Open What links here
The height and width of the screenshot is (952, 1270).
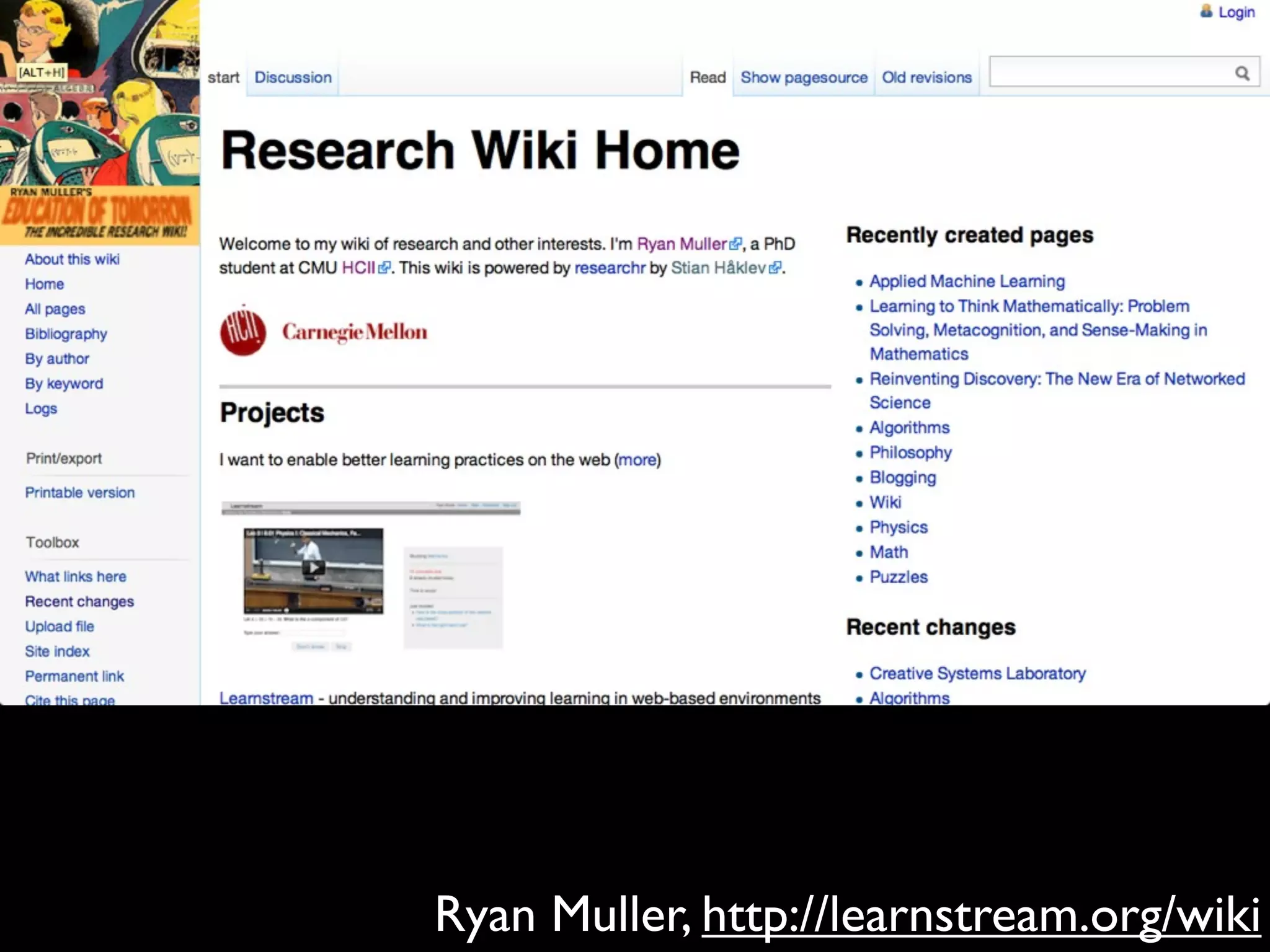coord(75,576)
